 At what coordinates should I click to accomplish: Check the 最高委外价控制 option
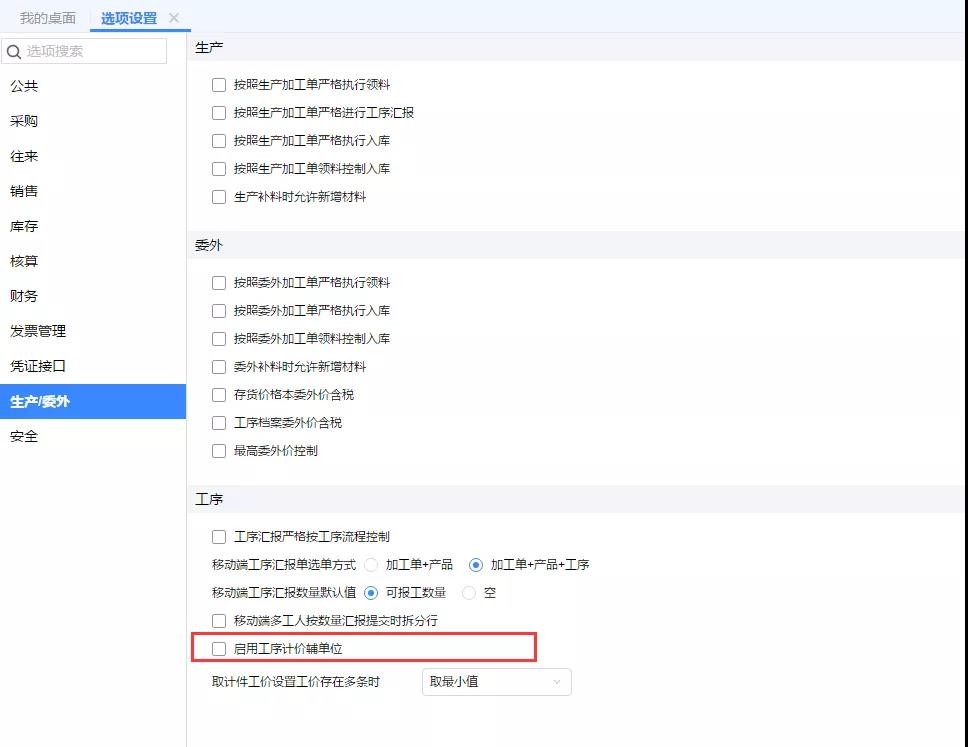click(219, 451)
